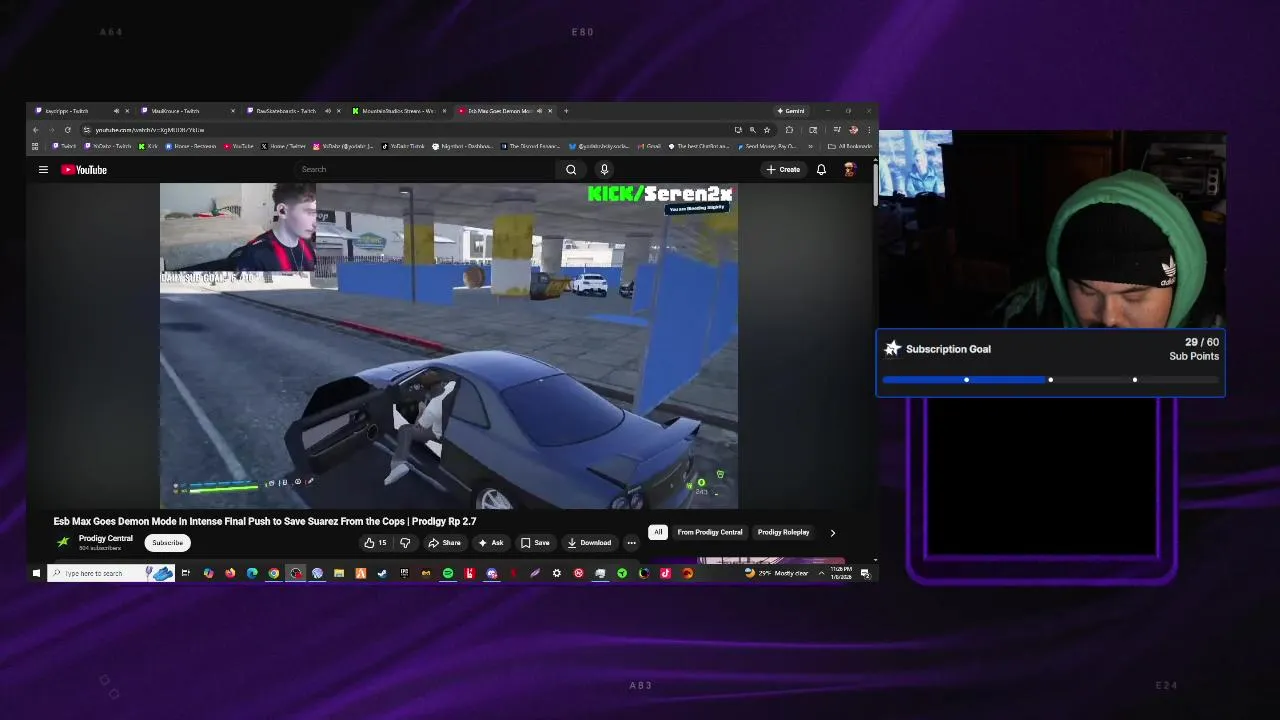The width and height of the screenshot is (1280, 720).
Task: Open the settings gear on the taskbar
Action: pos(557,573)
